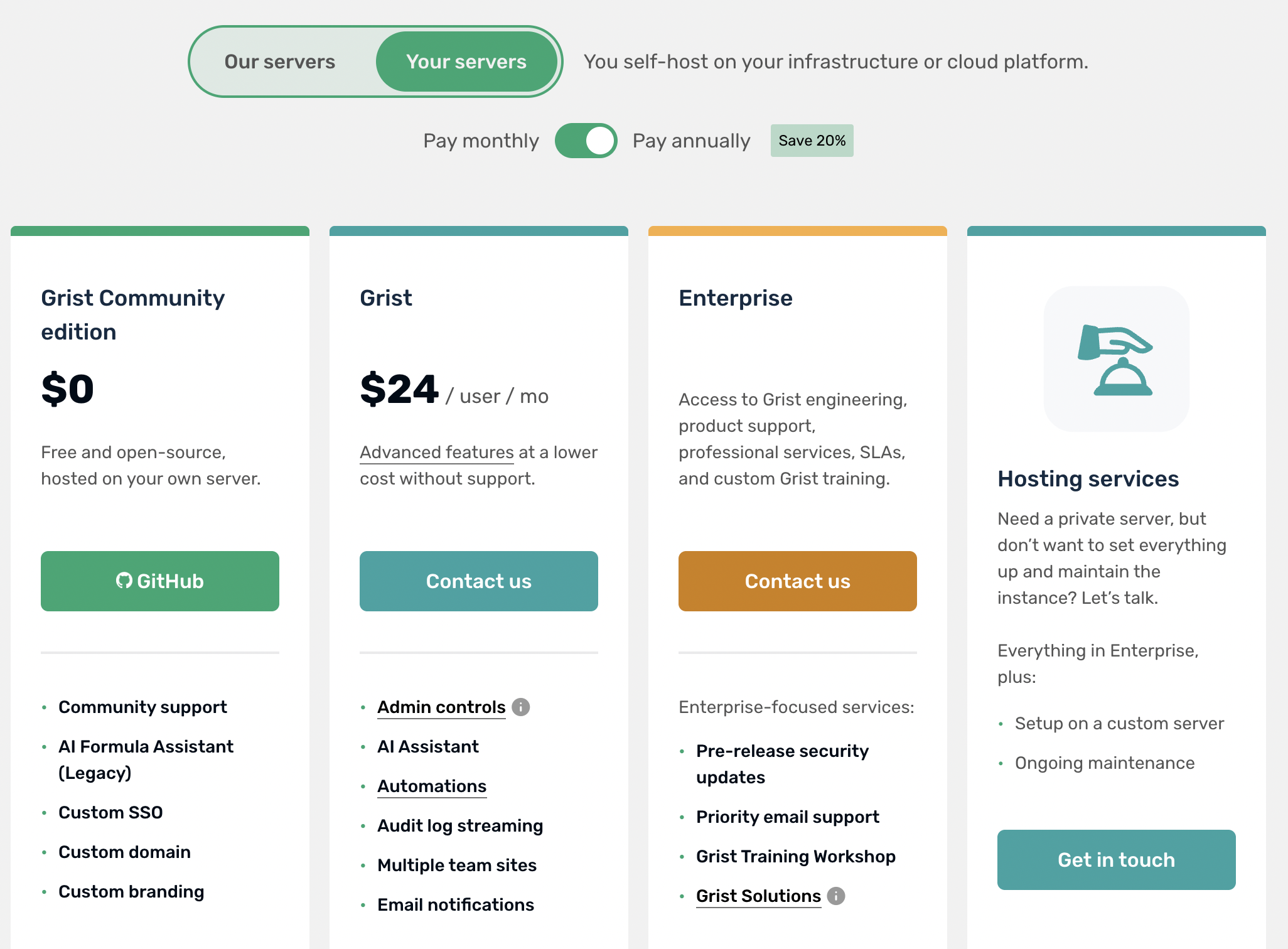Click the teal "Contact us" button under Grist
The image size is (1288, 949).
478,581
